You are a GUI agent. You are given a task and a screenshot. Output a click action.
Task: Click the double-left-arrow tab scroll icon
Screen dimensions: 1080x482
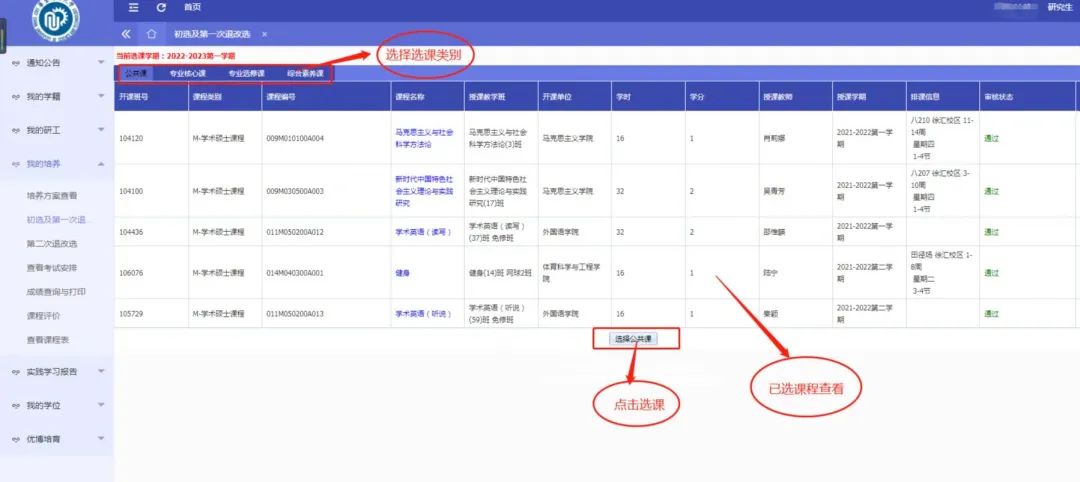click(x=126, y=34)
